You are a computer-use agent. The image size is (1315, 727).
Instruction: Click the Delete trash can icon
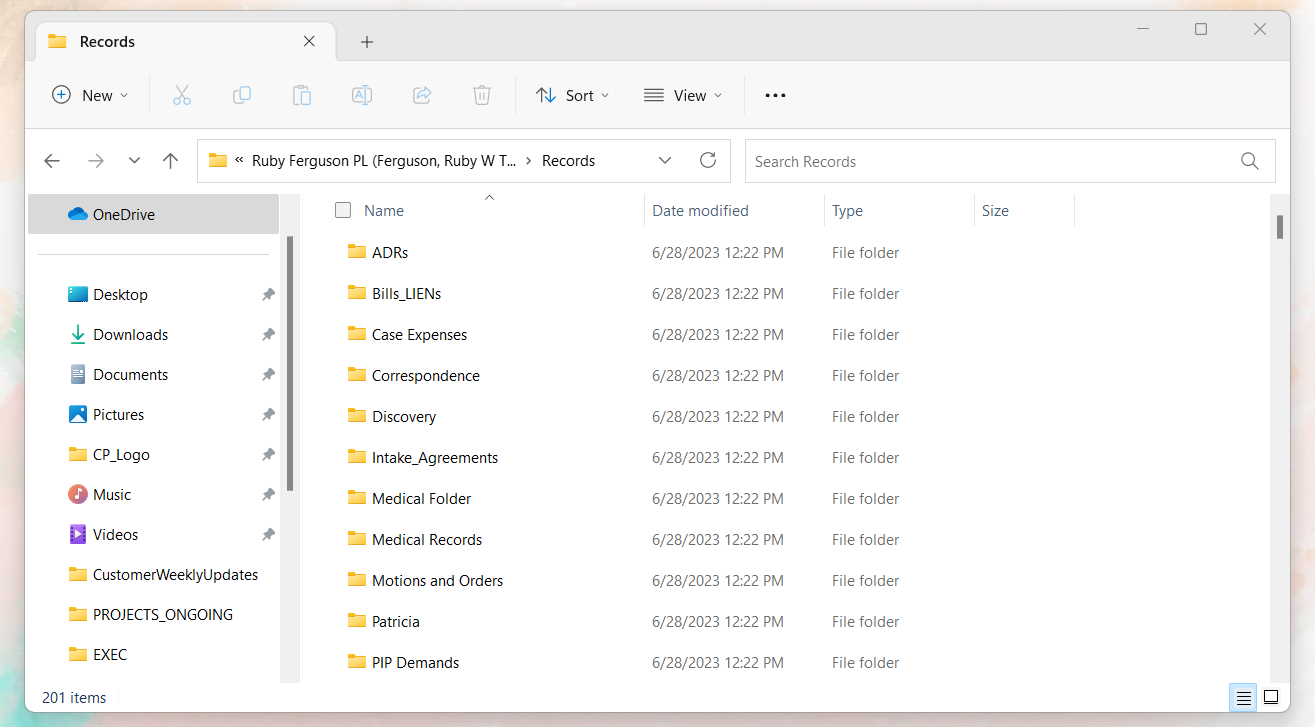pyautogui.click(x=482, y=95)
